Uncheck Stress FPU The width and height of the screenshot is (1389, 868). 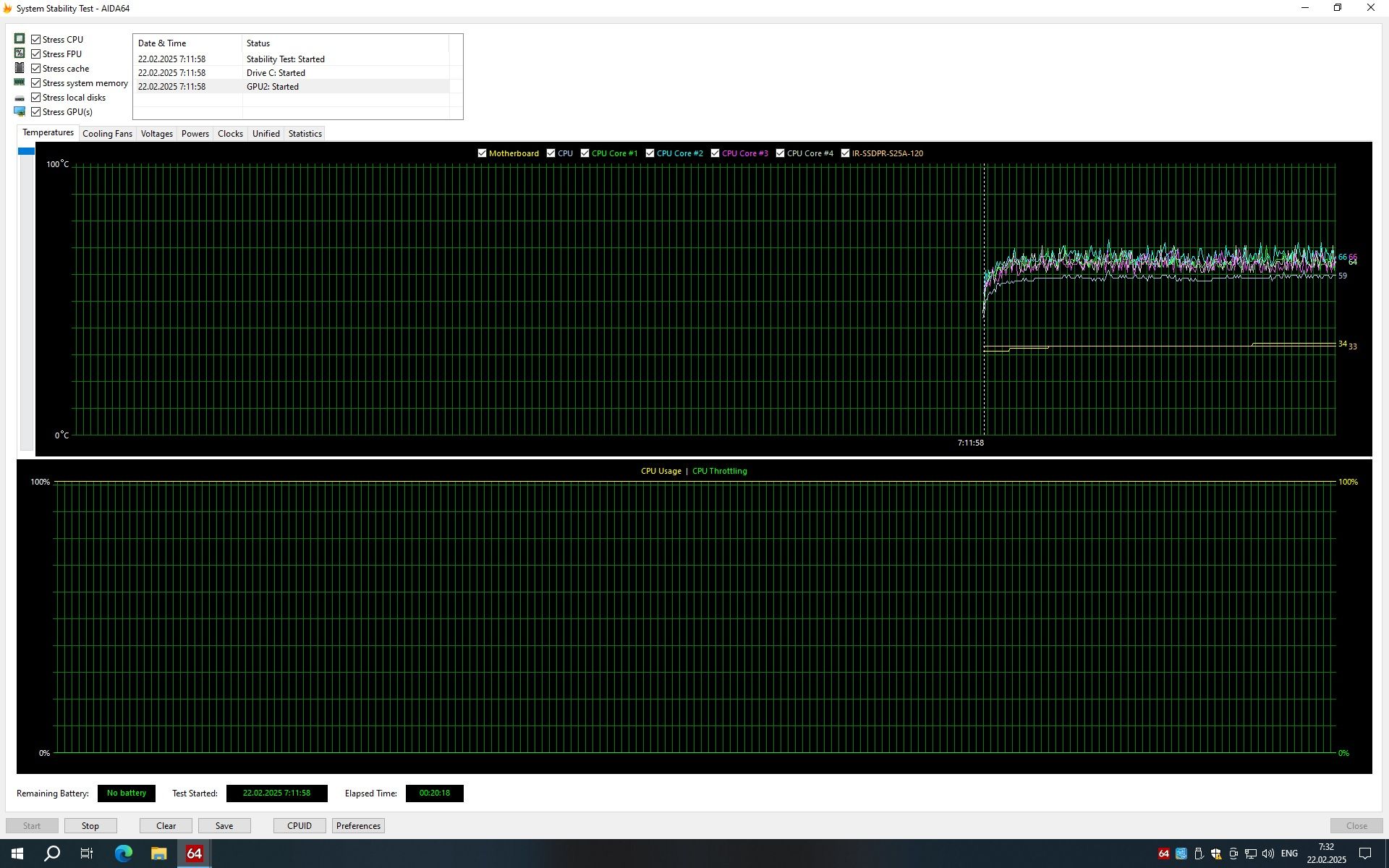tap(36, 54)
